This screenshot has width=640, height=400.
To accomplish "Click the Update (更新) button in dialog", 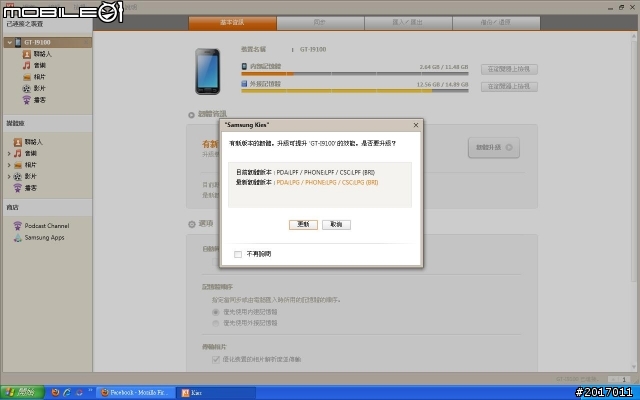I will (x=303, y=224).
